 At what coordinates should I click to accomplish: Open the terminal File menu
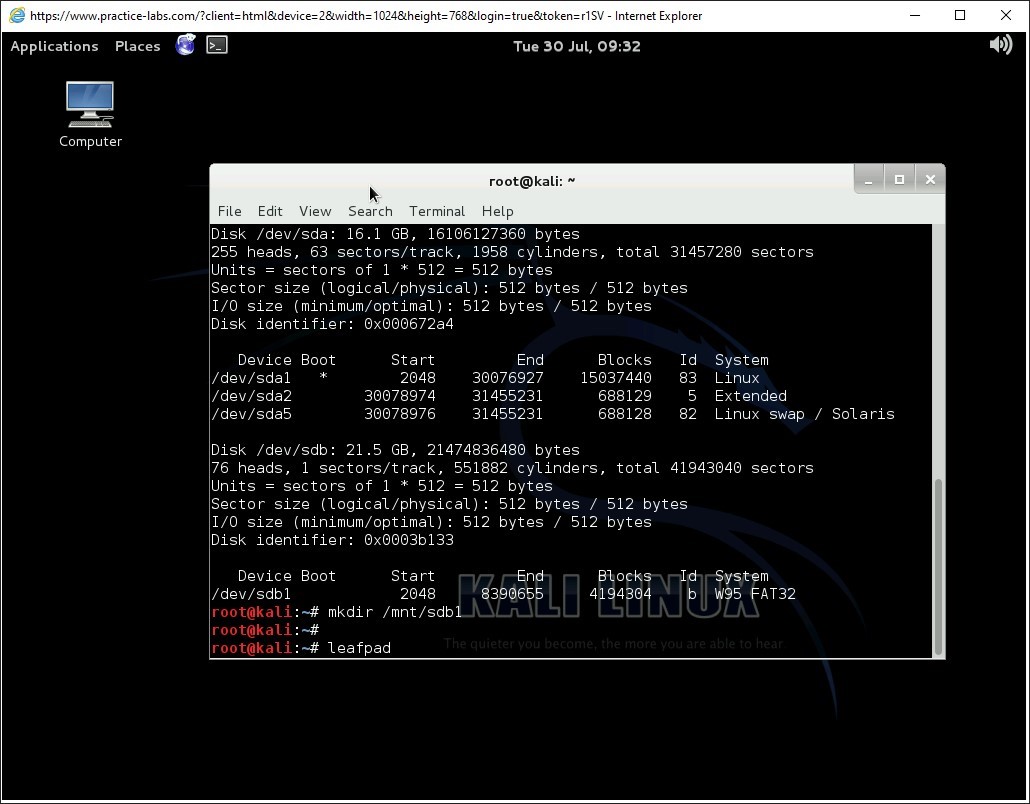pyautogui.click(x=229, y=211)
